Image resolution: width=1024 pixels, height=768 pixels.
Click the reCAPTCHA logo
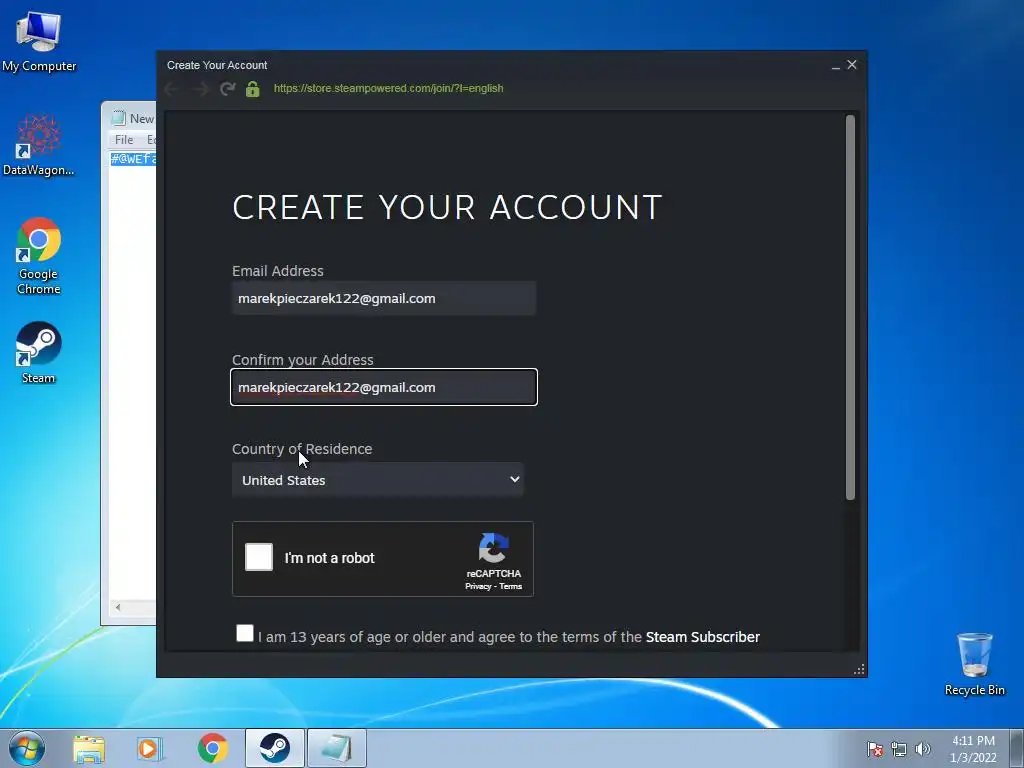pyautogui.click(x=494, y=548)
